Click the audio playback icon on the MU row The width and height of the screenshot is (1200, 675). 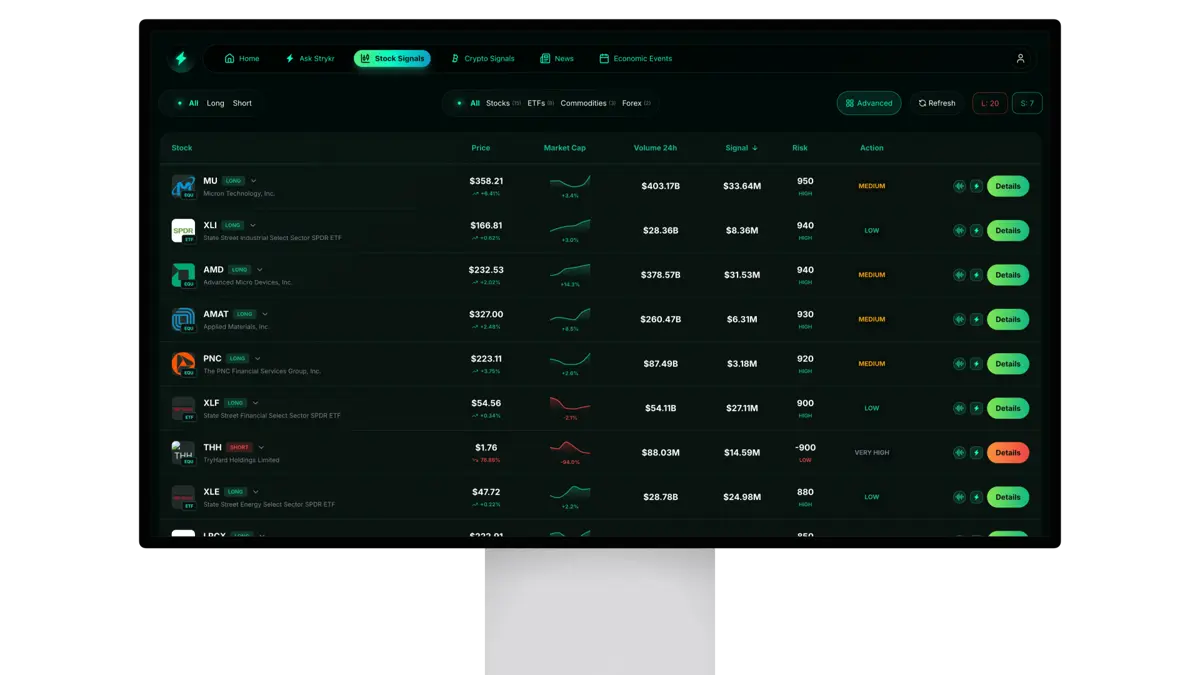click(960, 186)
